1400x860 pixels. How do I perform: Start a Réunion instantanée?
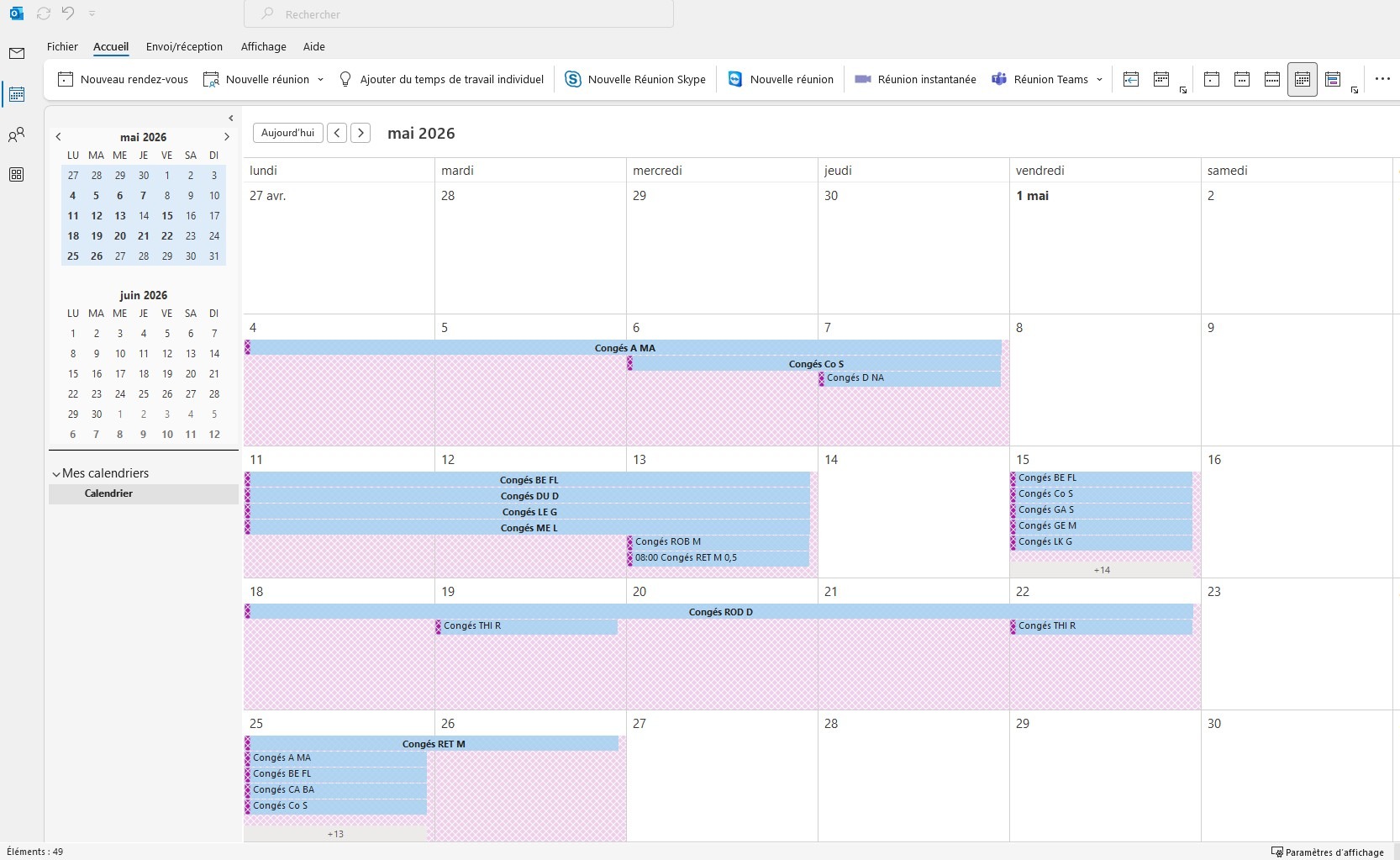click(915, 79)
